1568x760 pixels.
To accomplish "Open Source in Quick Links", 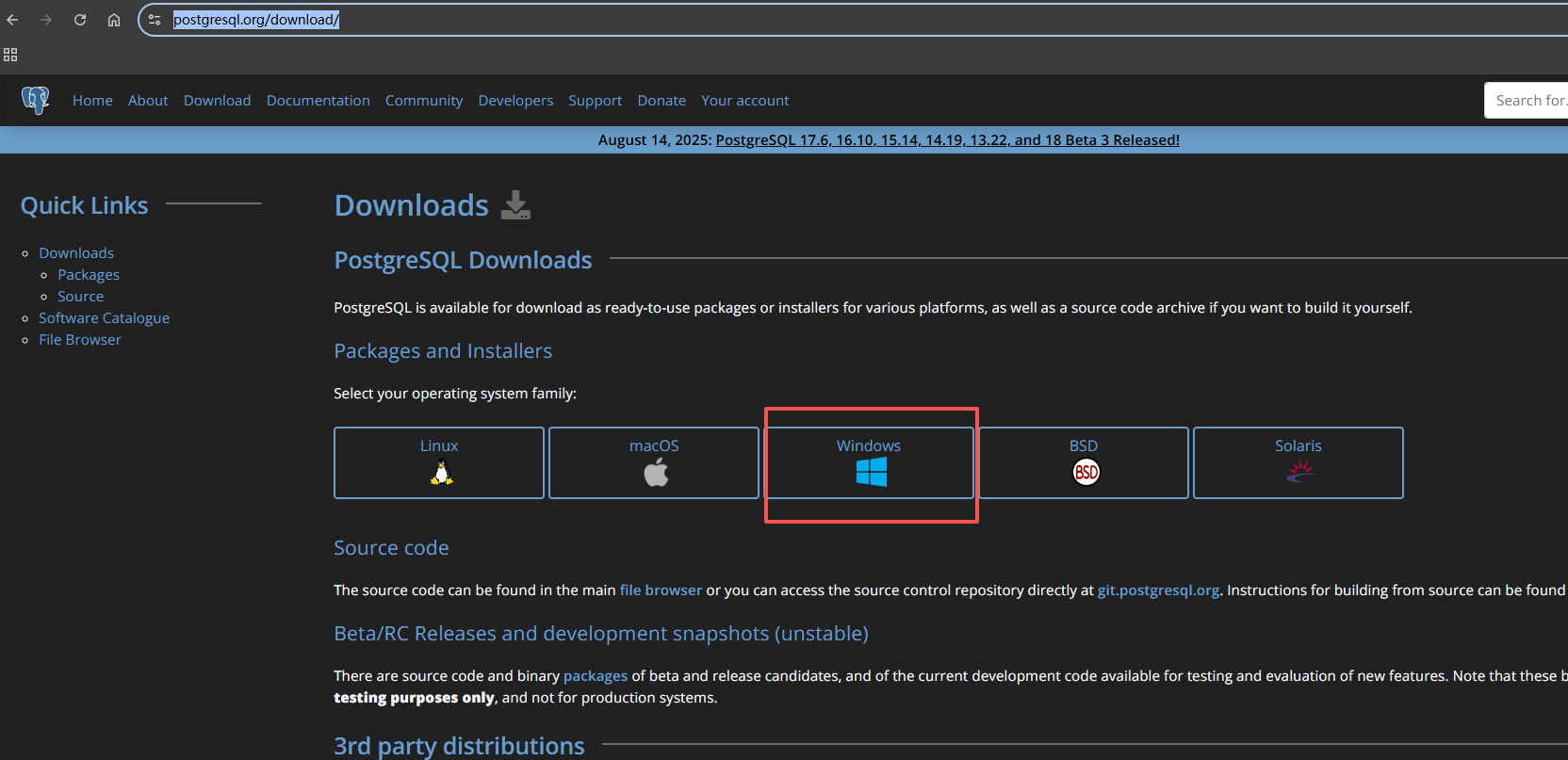I will [80, 297].
